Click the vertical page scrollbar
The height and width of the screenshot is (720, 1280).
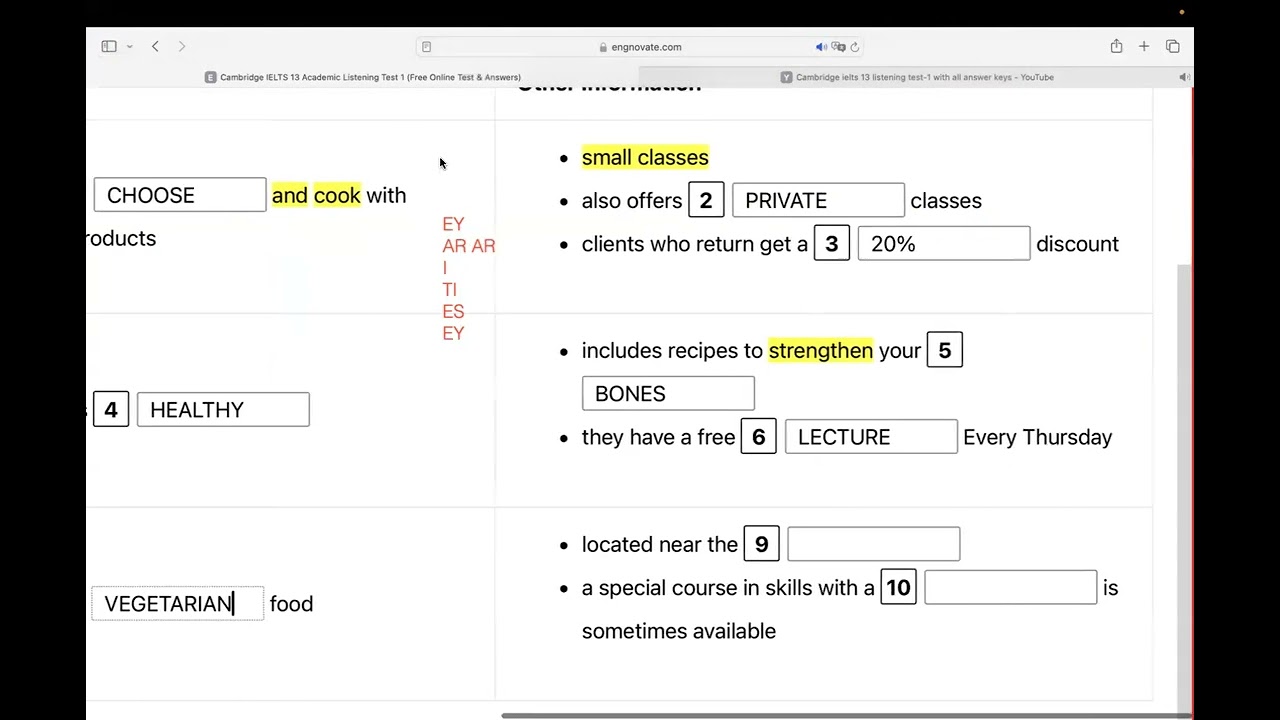[1185, 490]
